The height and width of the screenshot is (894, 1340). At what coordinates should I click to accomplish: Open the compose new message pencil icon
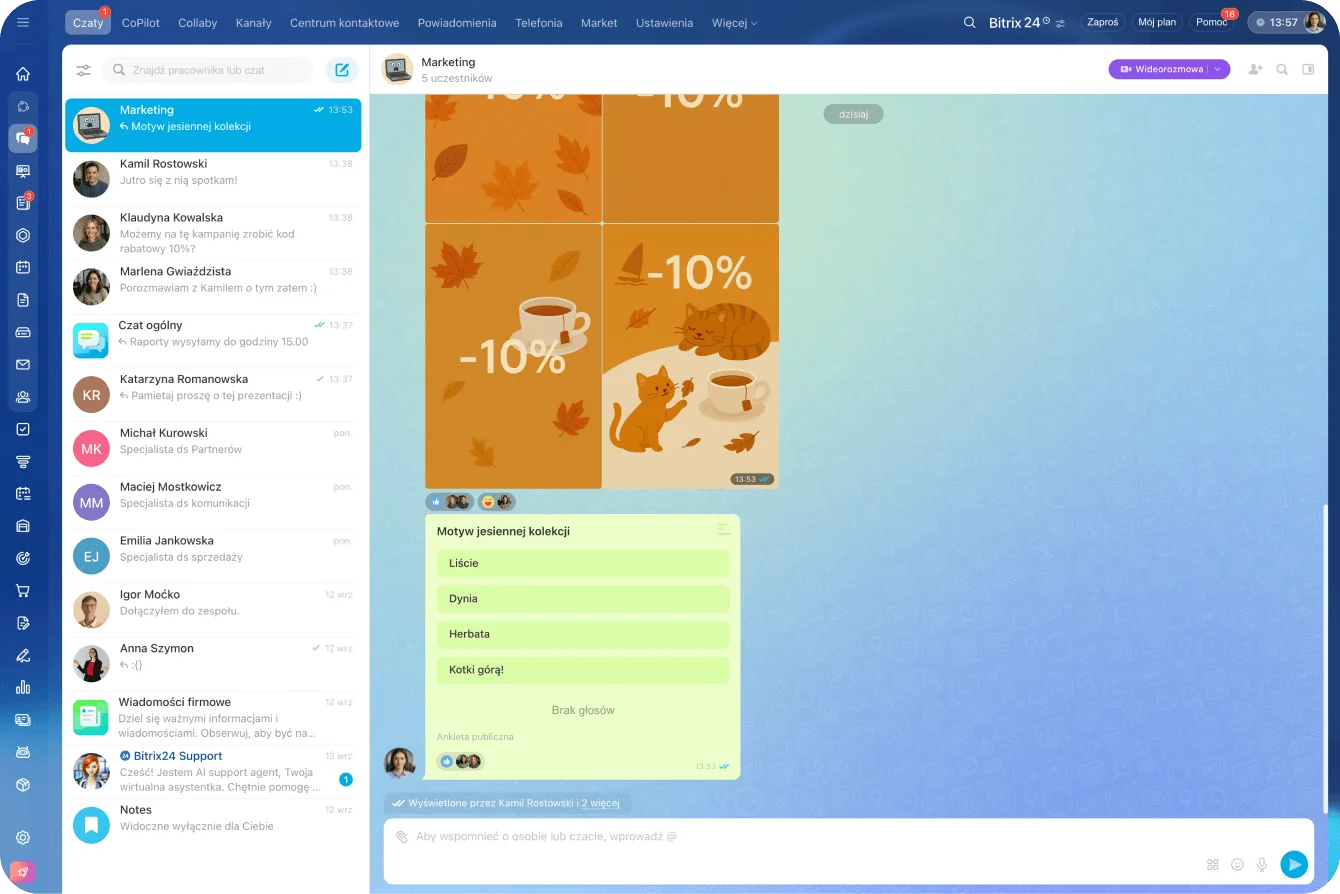click(342, 69)
